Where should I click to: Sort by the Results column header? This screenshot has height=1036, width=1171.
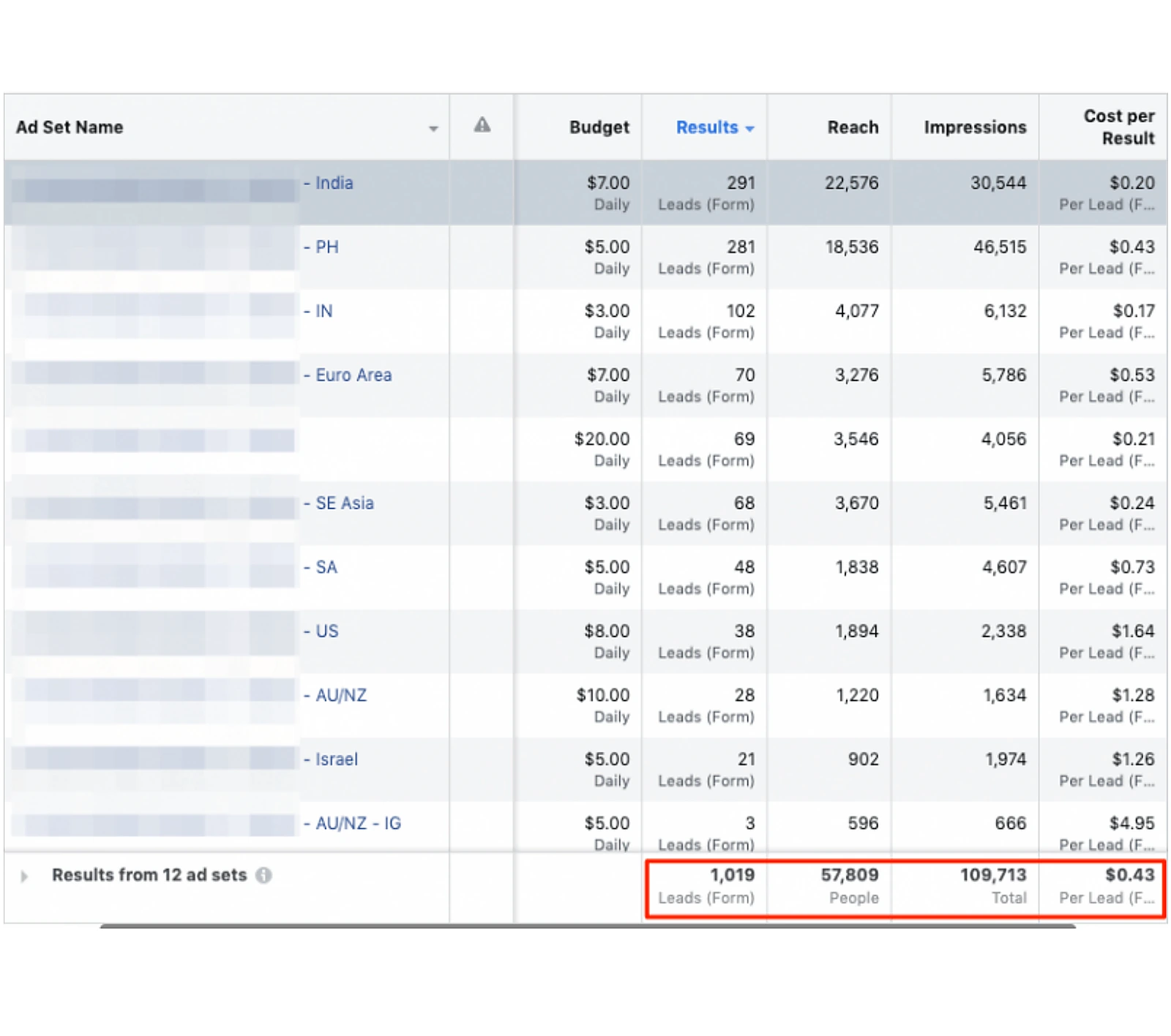(x=714, y=127)
